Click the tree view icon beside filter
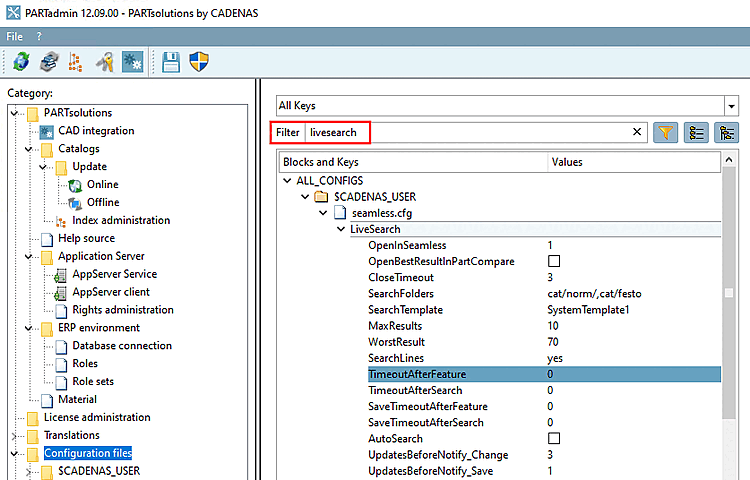This screenshot has height=480, width=750. 725,132
